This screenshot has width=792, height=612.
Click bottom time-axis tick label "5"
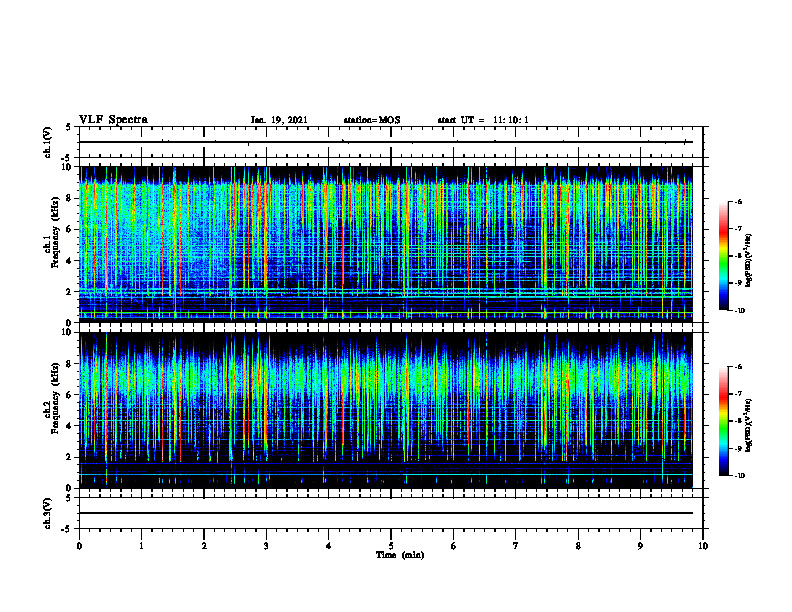pyautogui.click(x=391, y=546)
